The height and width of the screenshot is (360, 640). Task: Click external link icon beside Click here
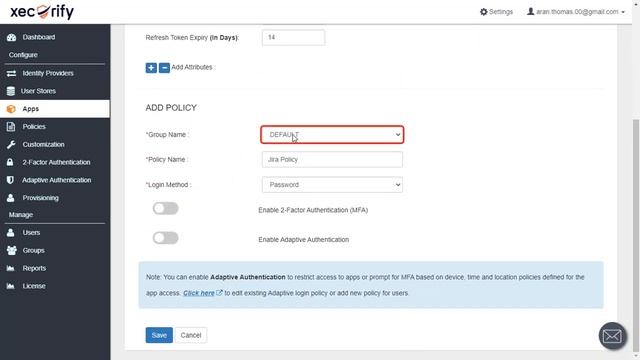(219, 293)
